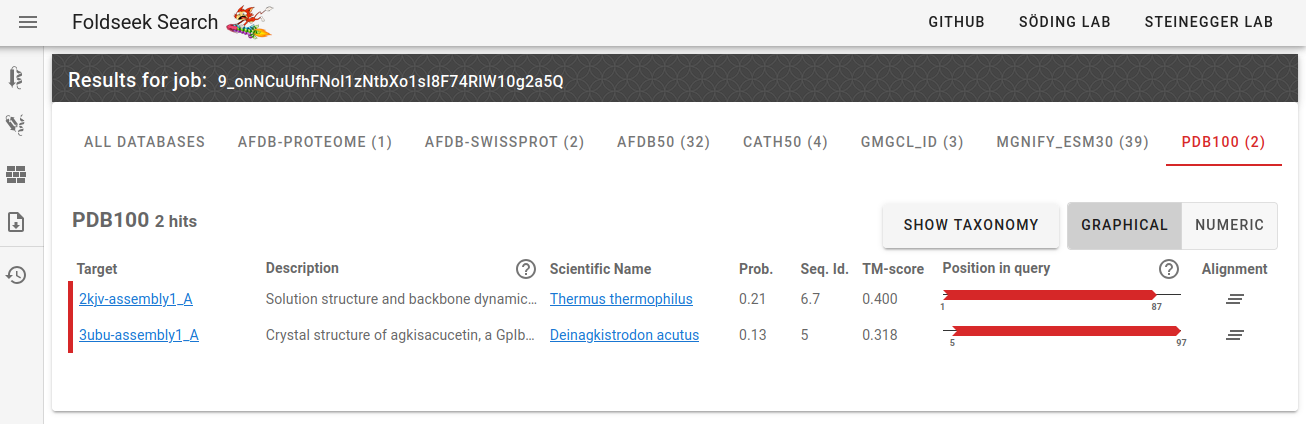The height and width of the screenshot is (424, 1306).
Task: Show the Position in query help icon
Action: point(1168,269)
